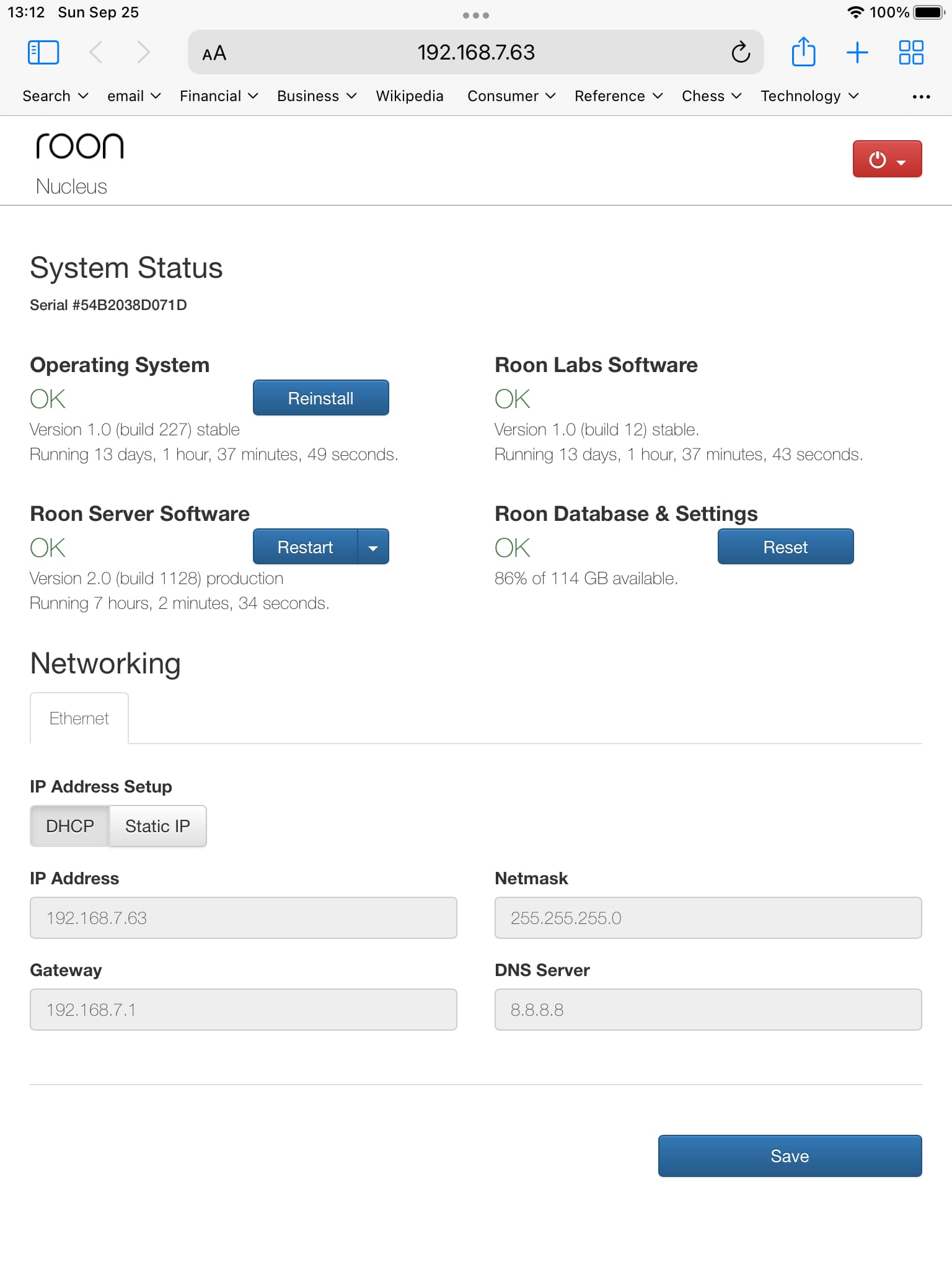Tap the System Status heading
952x1270 pixels.
(126, 268)
